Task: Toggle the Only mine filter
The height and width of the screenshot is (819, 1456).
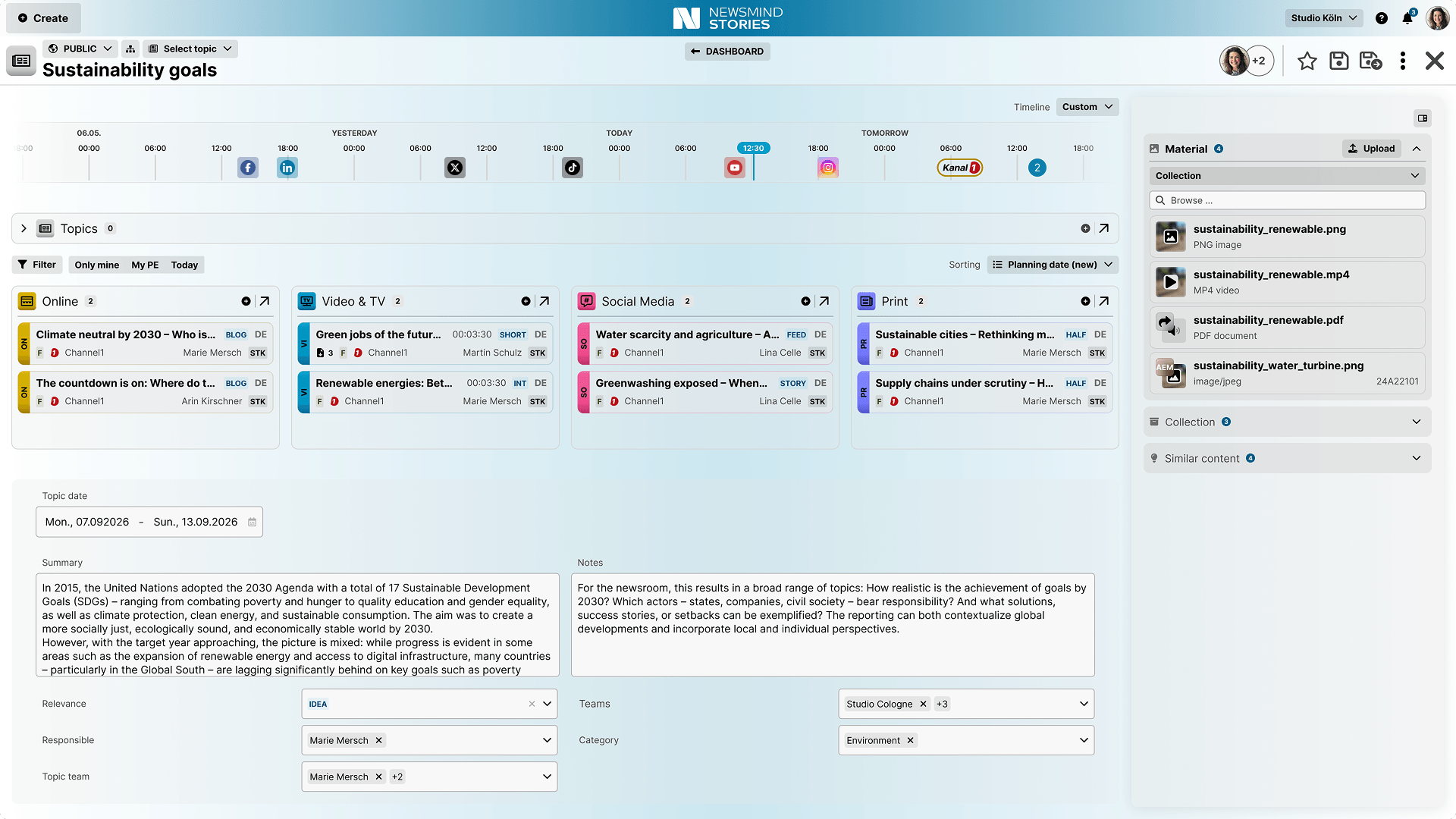Action: [x=96, y=265]
